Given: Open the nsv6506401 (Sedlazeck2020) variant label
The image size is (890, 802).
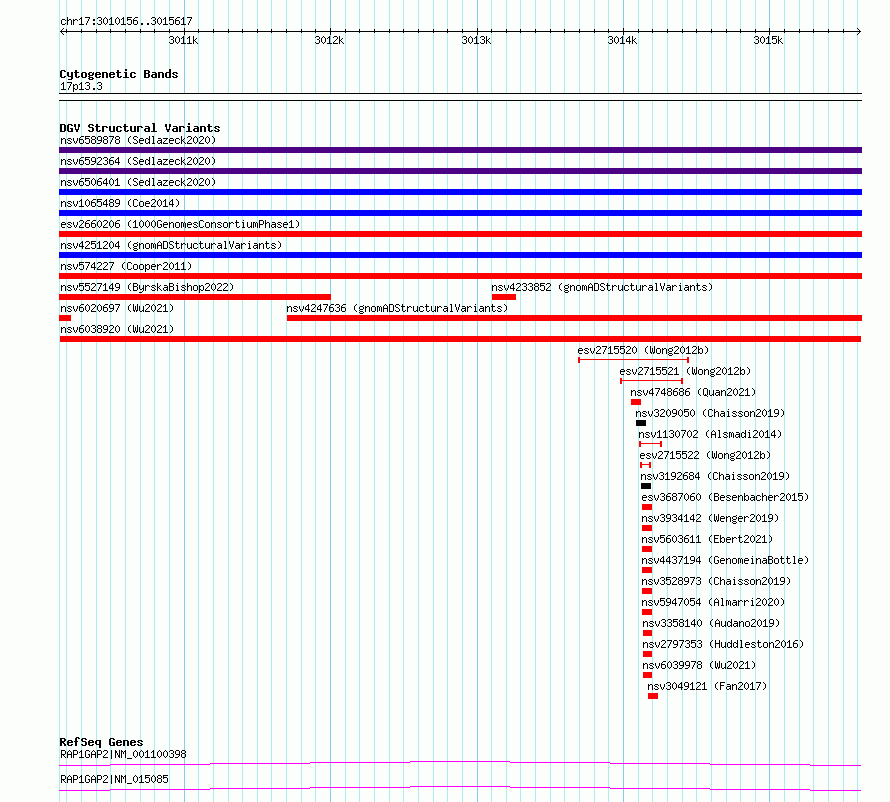Looking at the screenshot, I should point(138,182).
